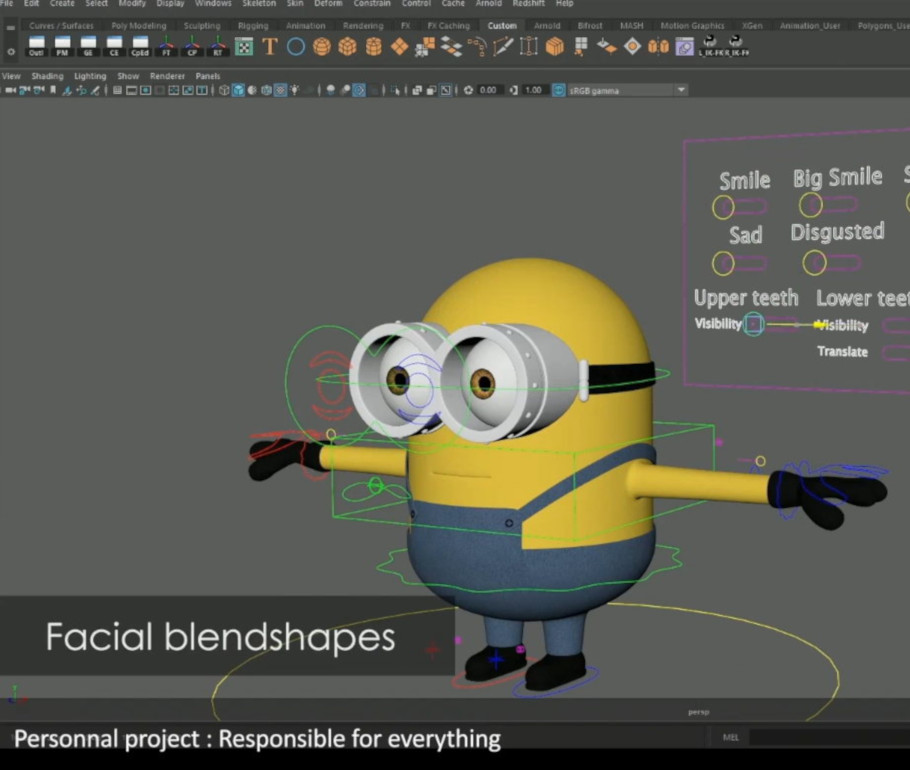
Task: Open the GE Graph Editor shelf button
Action: coord(88,46)
